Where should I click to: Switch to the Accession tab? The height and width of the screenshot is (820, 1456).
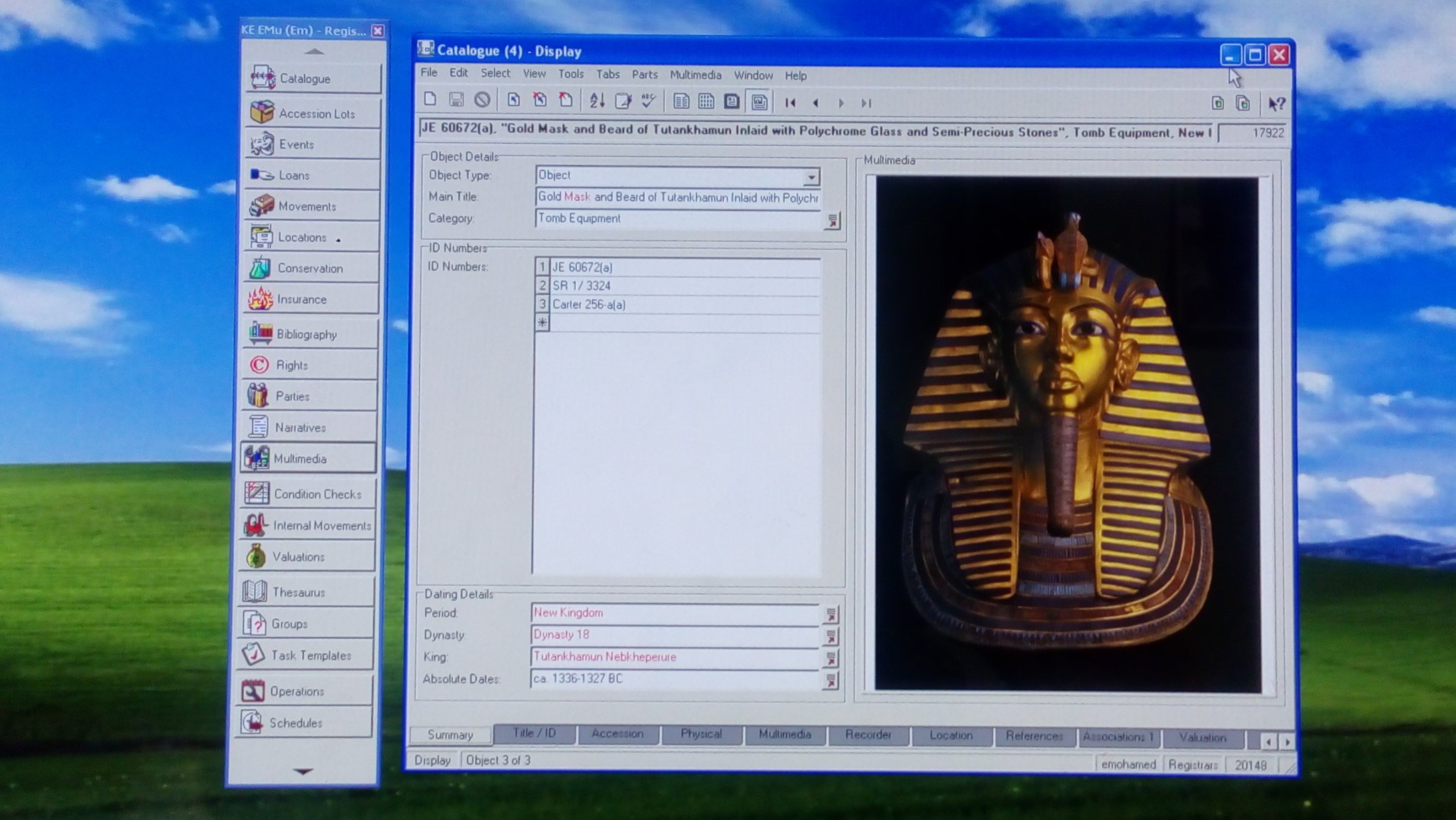tap(618, 734)
